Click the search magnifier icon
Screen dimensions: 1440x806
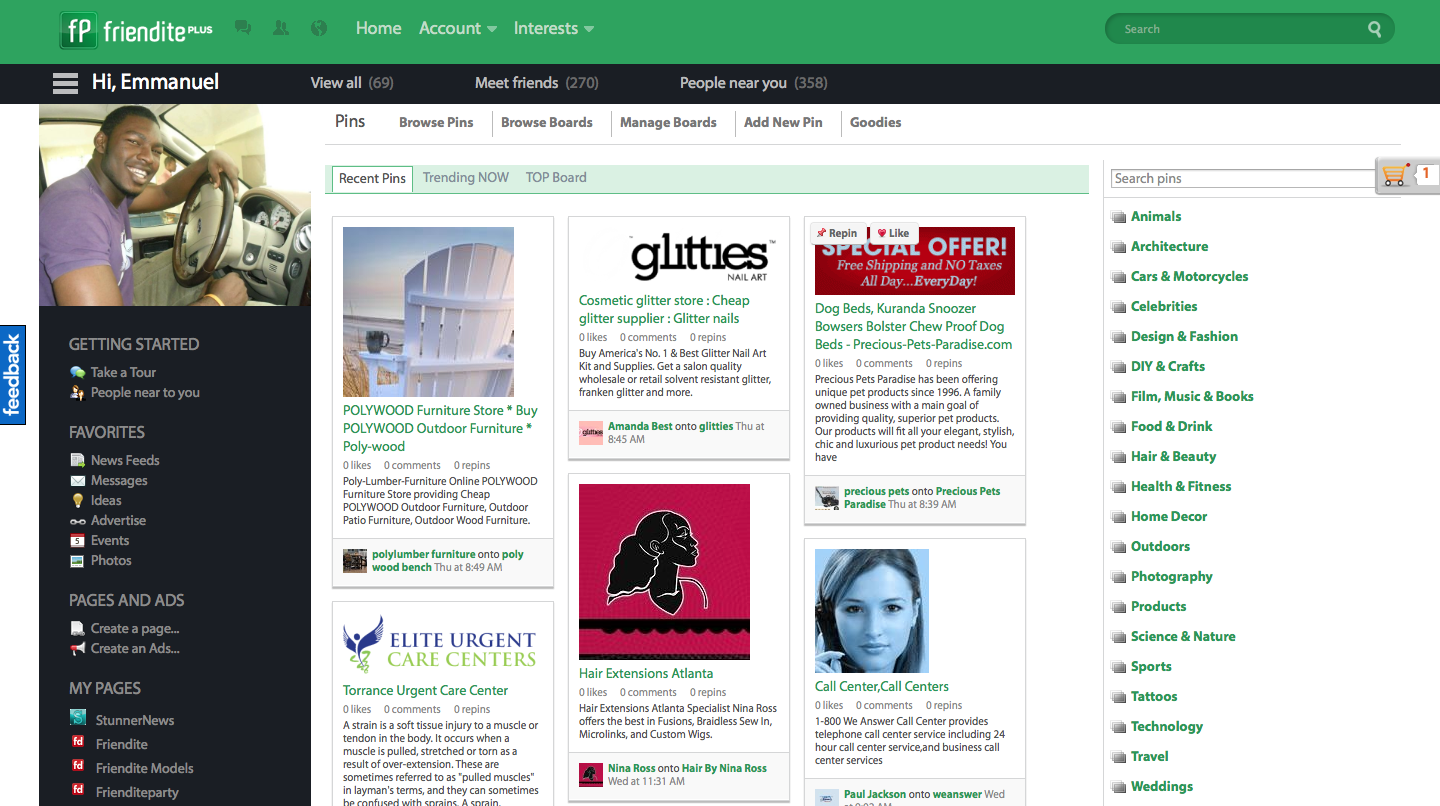1375,29
